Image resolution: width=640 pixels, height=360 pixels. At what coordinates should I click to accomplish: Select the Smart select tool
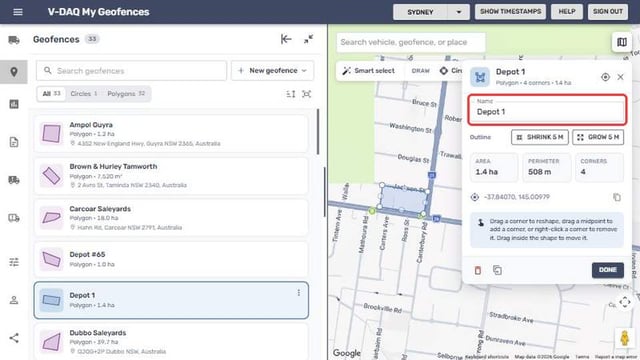tap(369, 71)
